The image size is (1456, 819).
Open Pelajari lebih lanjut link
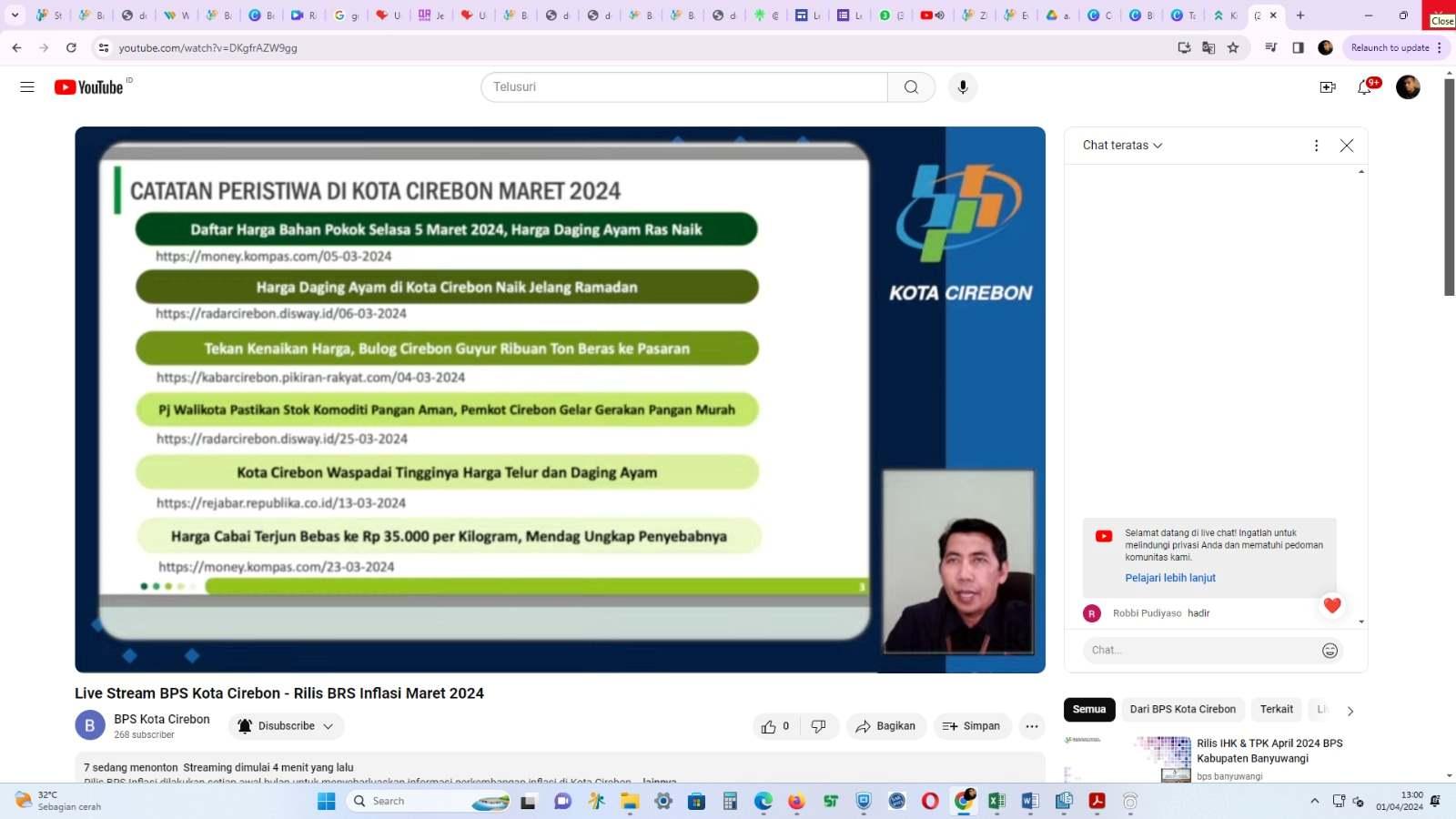[1170, 578]
